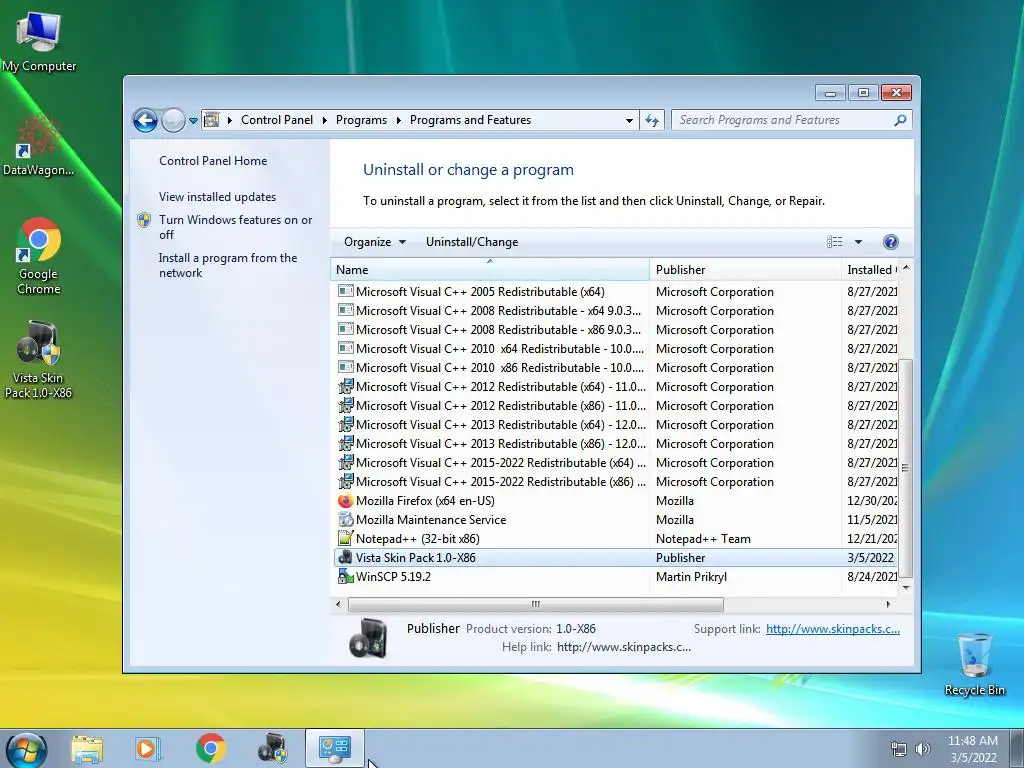Click the Notepad++ program icon
Image resolution: width=1024 pixels, height=768 pixels.
[345, 539]
